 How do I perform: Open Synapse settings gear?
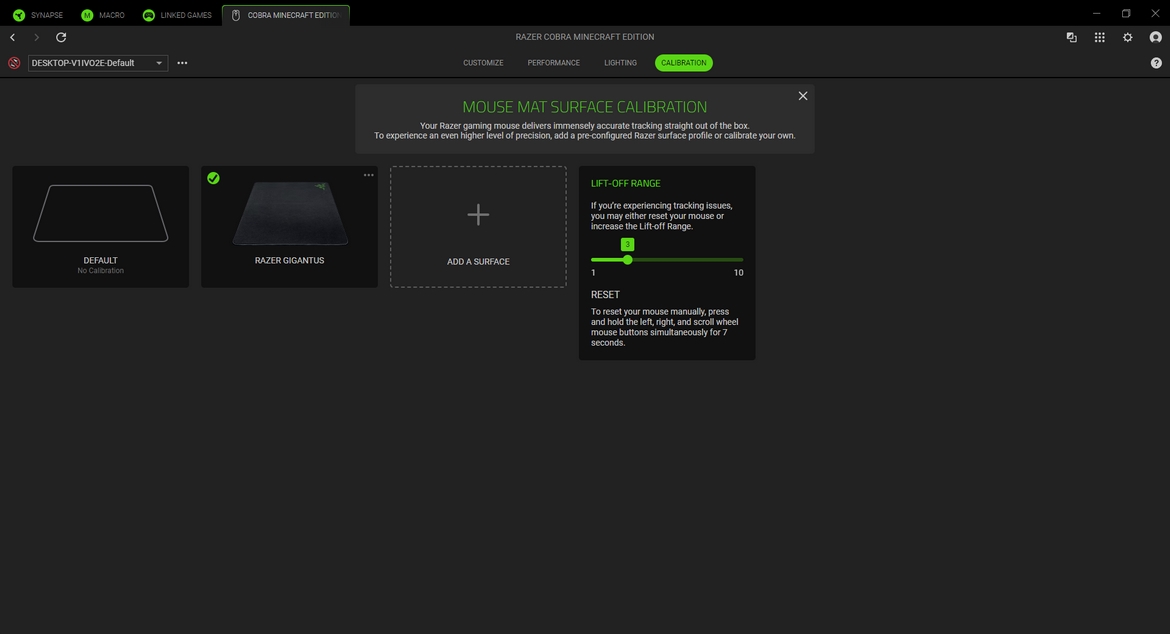coord(1127,37)
